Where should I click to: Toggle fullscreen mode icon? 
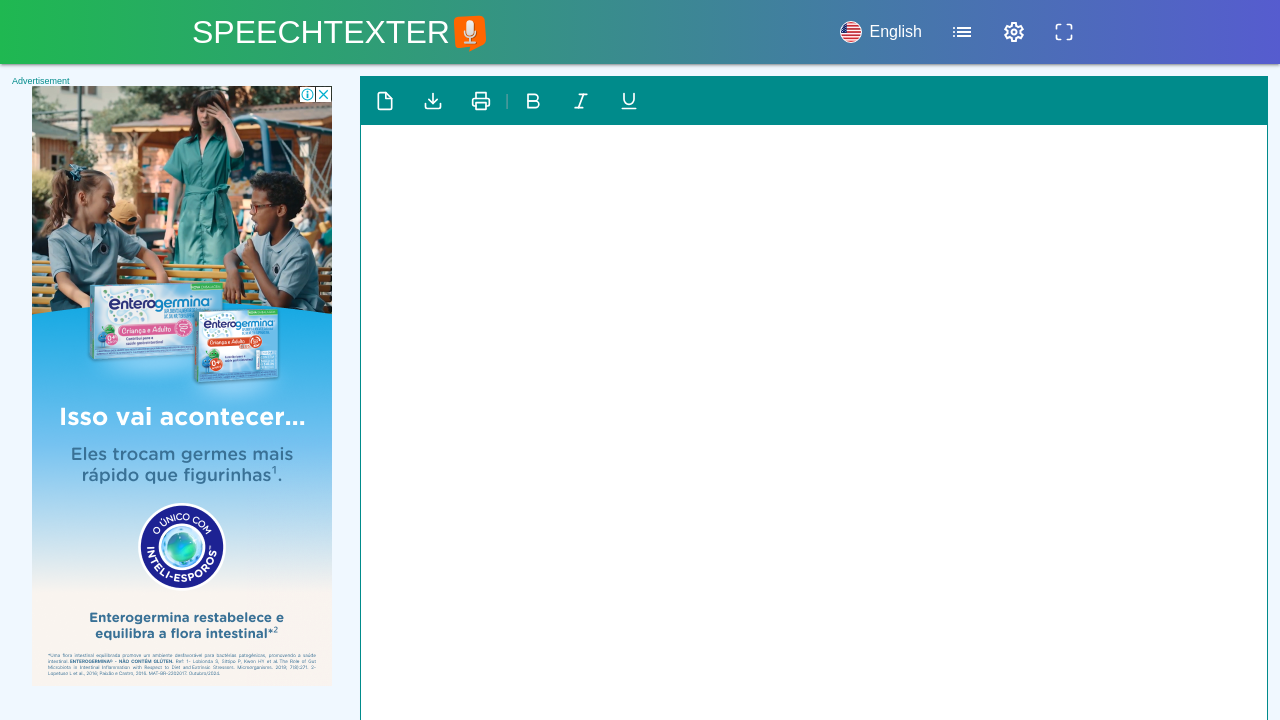point(1064,32)
